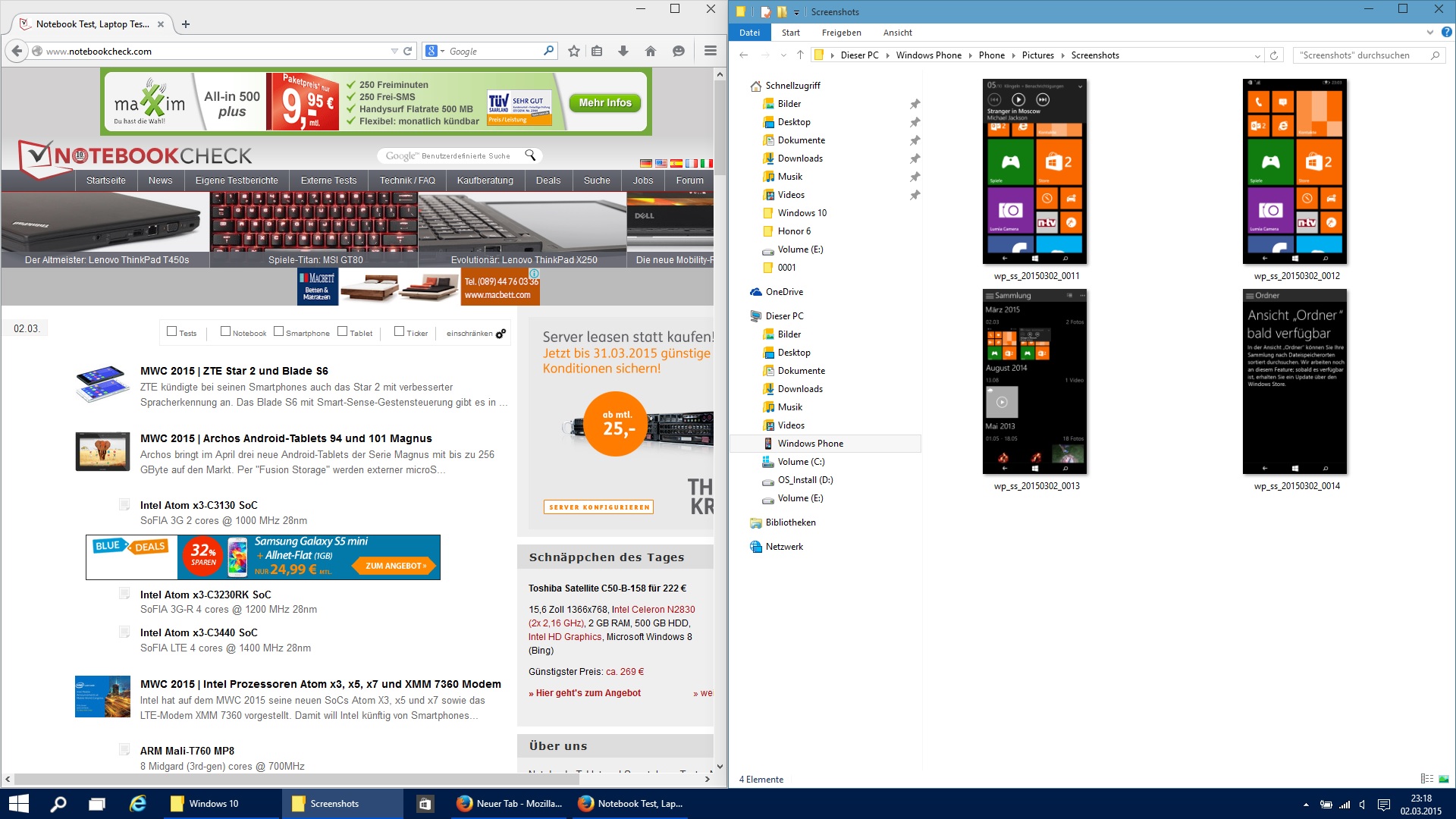Unpin Videos from Schnellzugriff
This screenshot has width=1456, height=819.
(915, 195)
